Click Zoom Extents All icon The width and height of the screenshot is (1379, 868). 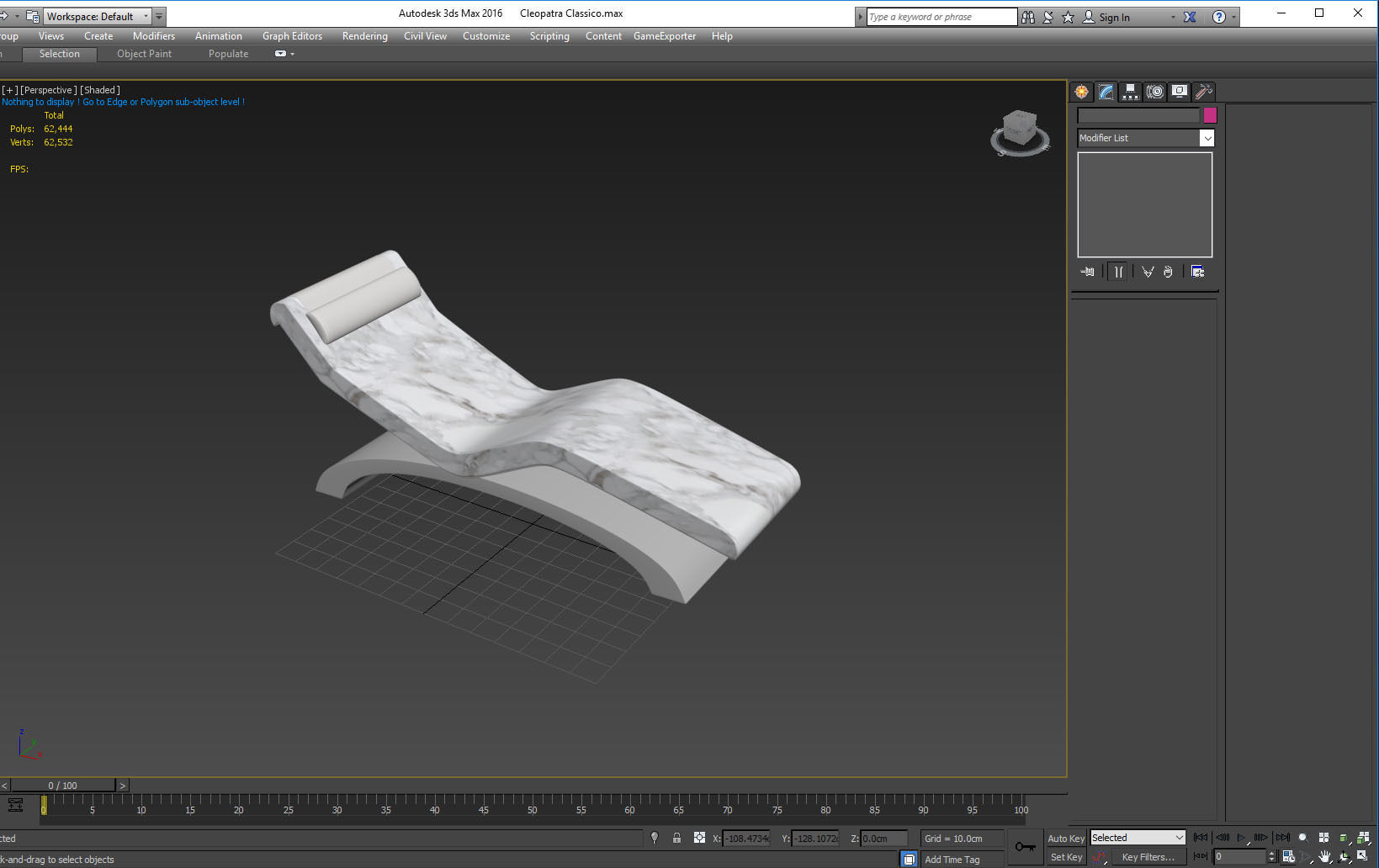(1363, 838)
